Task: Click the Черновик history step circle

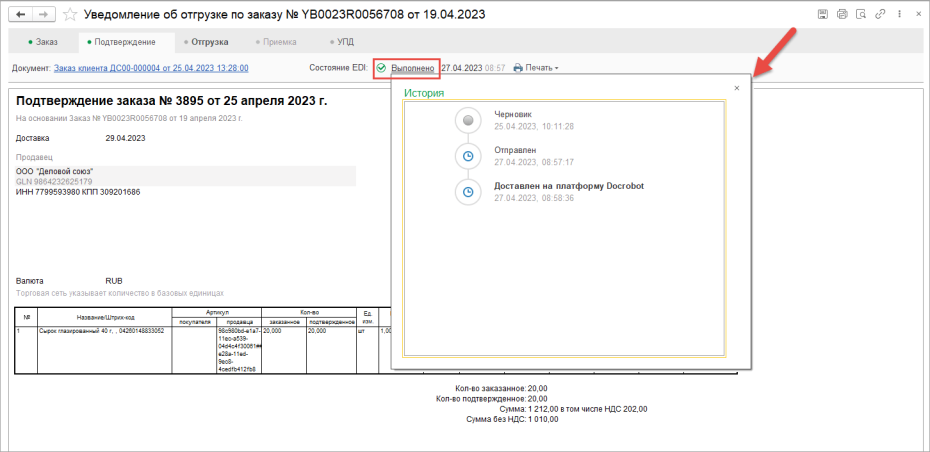Action: tap(468, 121)
